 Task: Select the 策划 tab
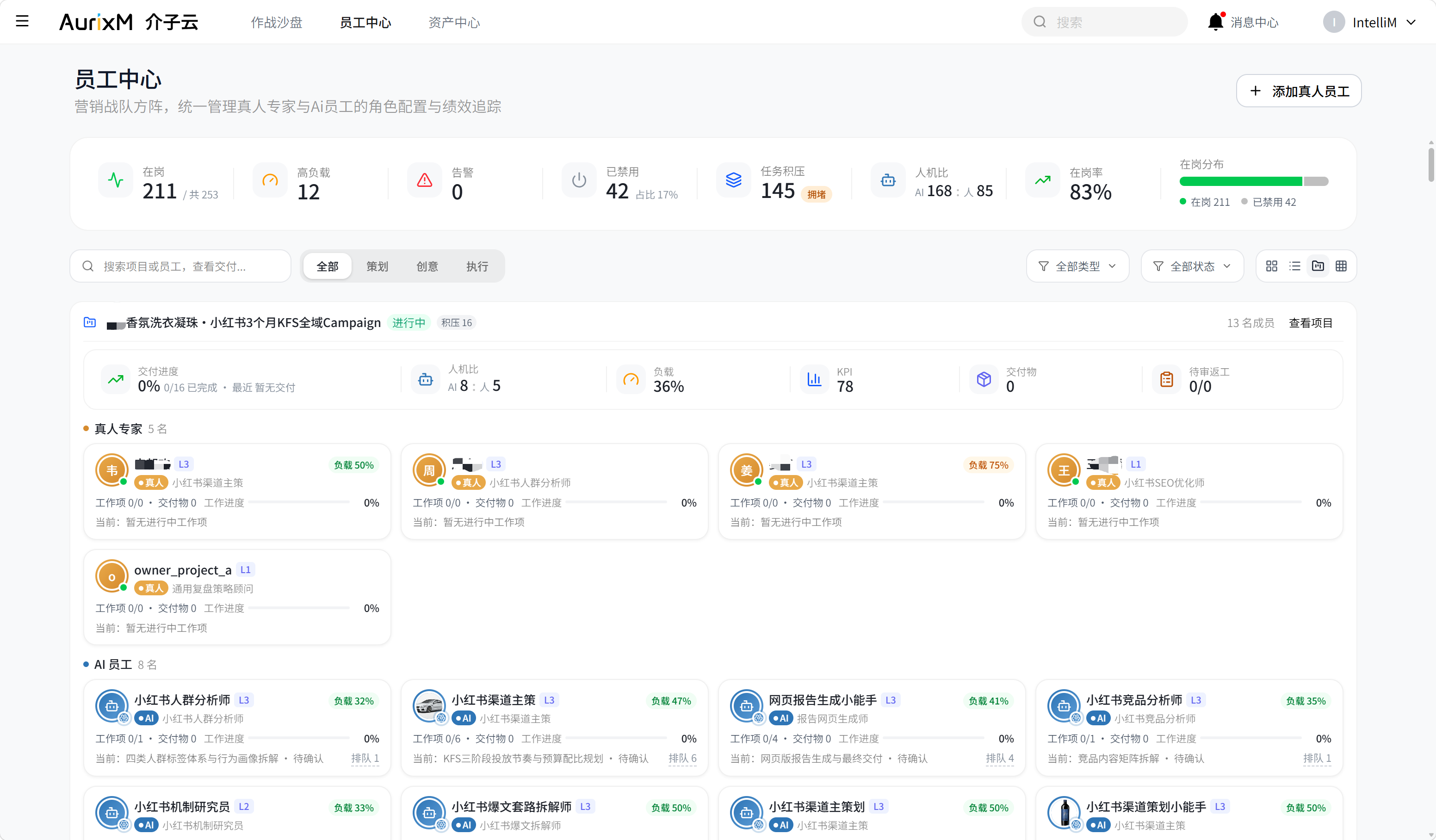(377, 266)
